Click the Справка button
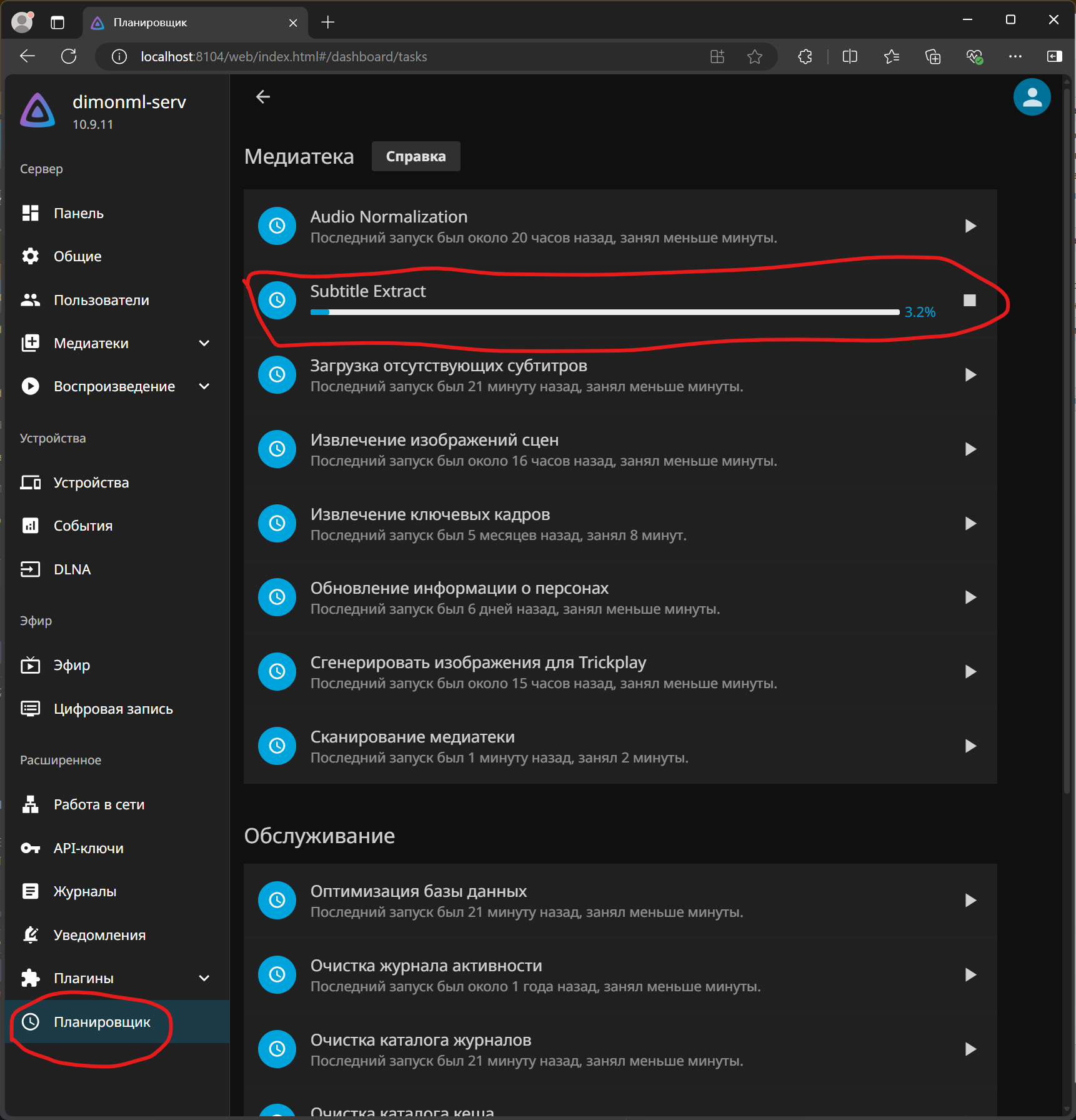This screenshot has width=1076, height=1120. pos(416,156)
